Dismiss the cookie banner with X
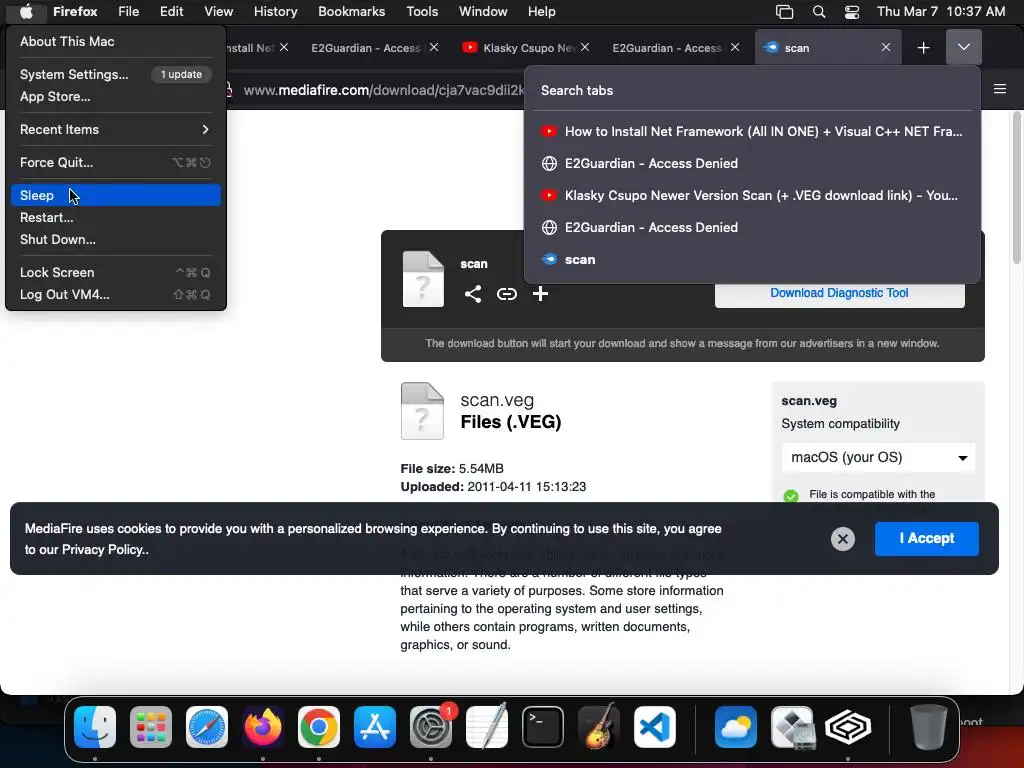1024x768 pixels. (x=842, y=539)
